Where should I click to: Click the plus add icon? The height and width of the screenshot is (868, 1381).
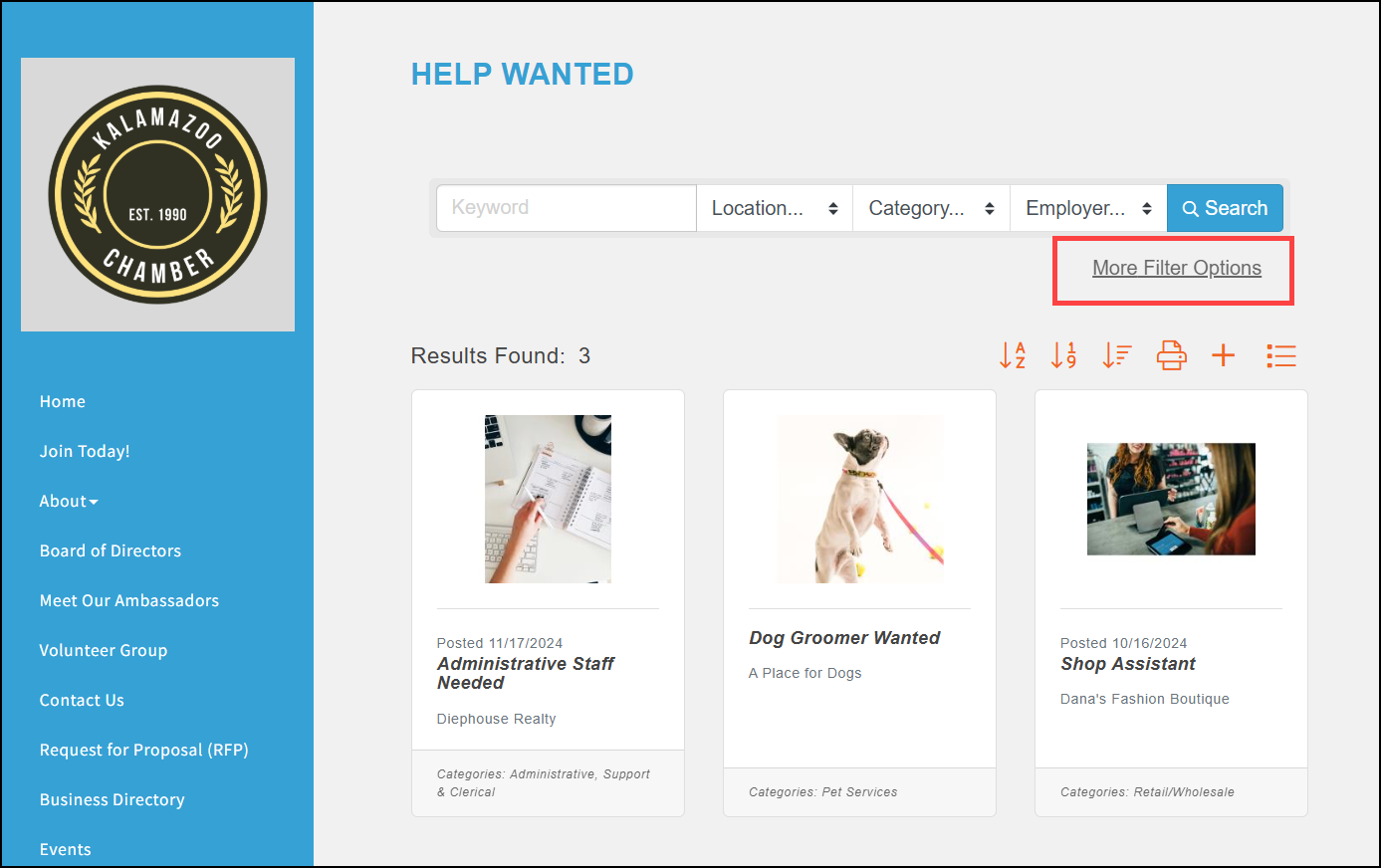click(1224, 355)
